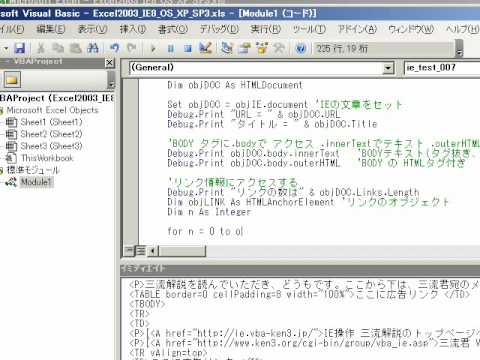Click the 'for n = 0 to ol' line

point(205,231)
